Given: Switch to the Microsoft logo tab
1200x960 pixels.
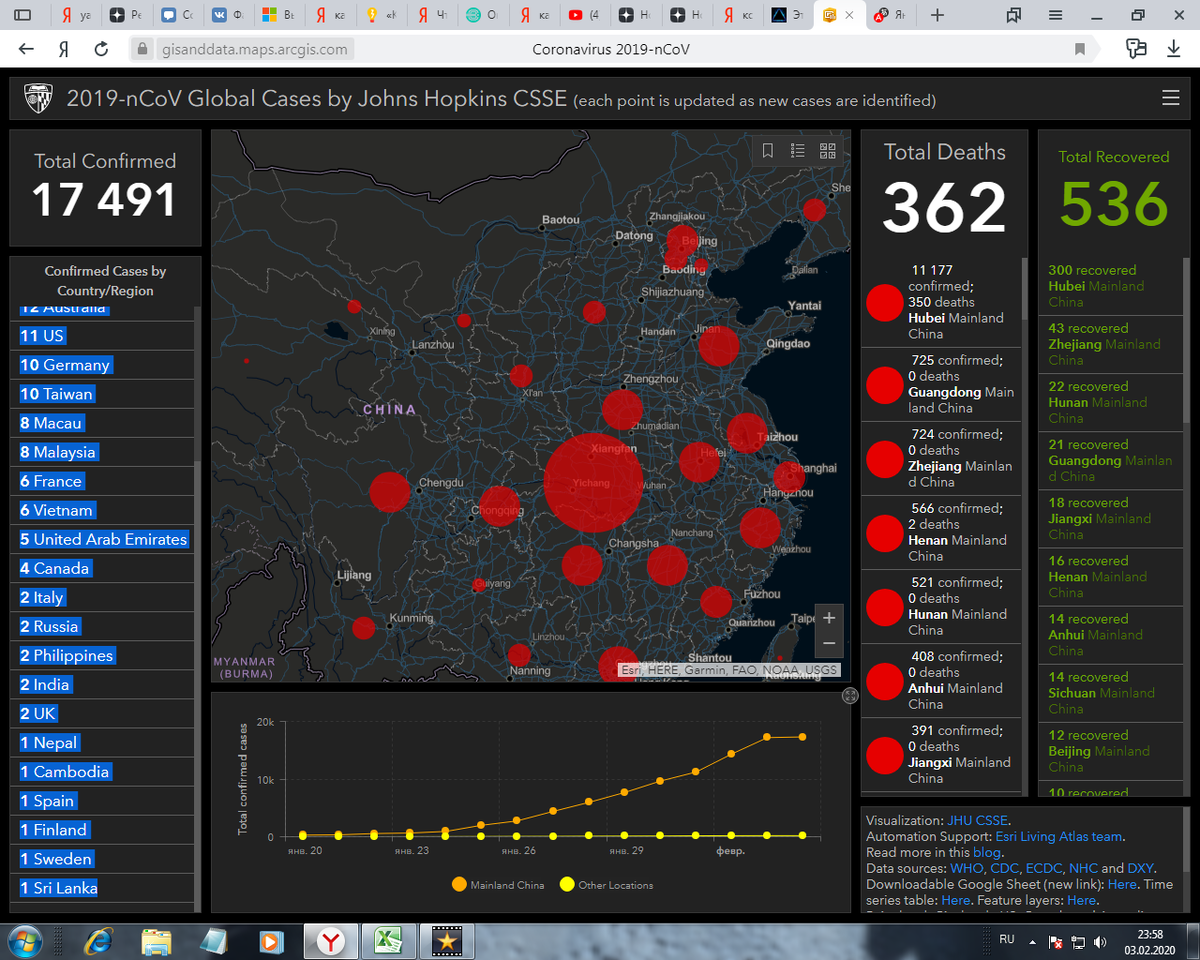Looking at the screenshot, I should tap(278, 15).
